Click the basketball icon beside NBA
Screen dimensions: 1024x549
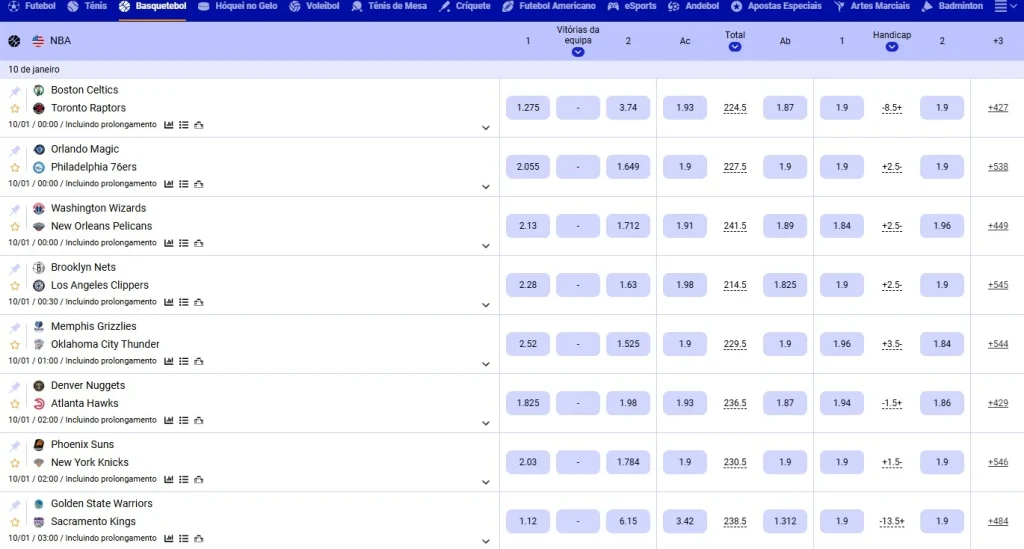point(14,41)
